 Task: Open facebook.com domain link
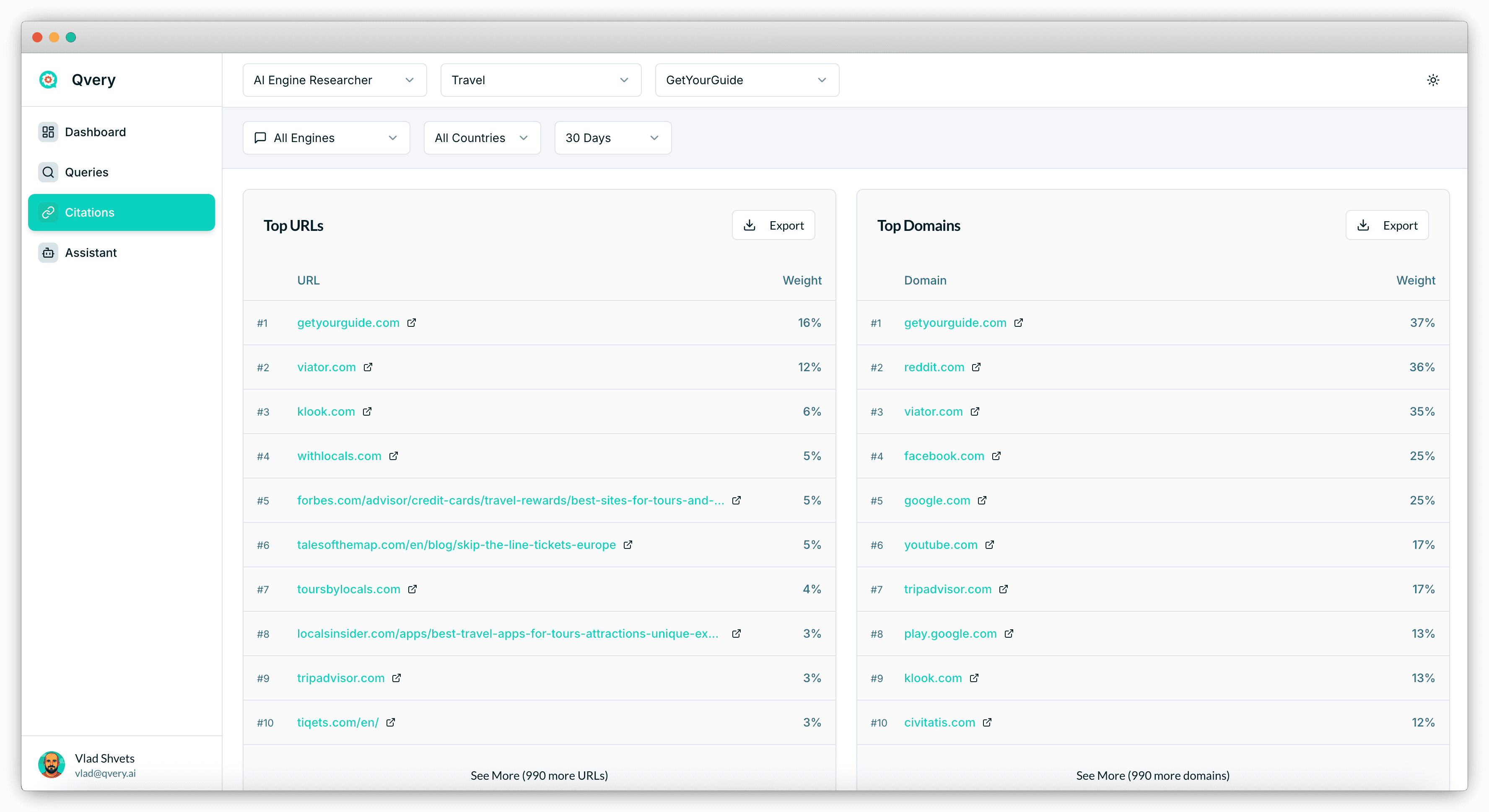point(944,456)
